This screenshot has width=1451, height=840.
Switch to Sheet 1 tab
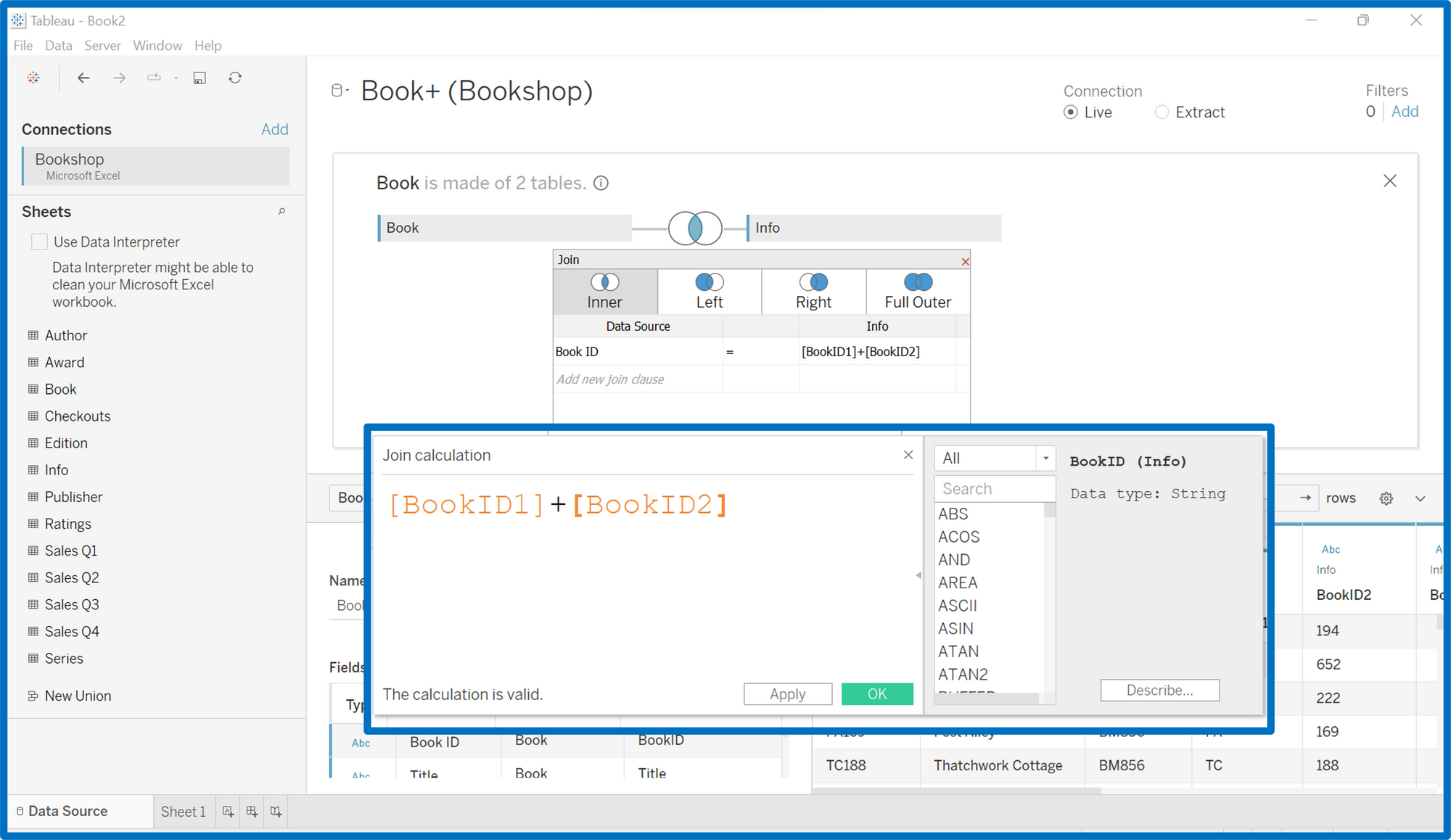click(183, 812)
